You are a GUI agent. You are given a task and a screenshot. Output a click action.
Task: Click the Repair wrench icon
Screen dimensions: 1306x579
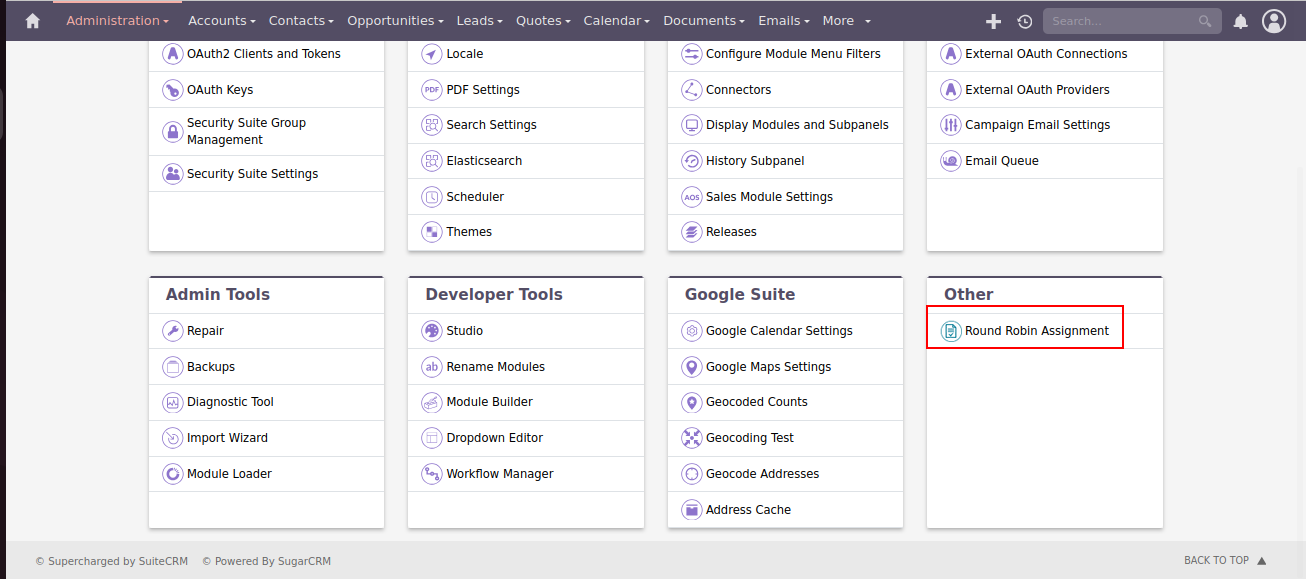[172, 331]
